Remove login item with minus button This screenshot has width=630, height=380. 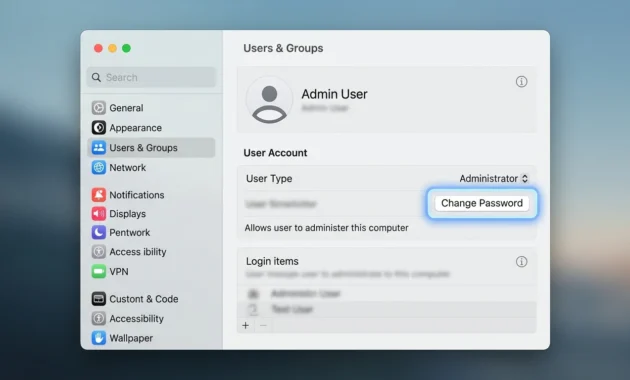pyautogui.click(x=263, y=325)
